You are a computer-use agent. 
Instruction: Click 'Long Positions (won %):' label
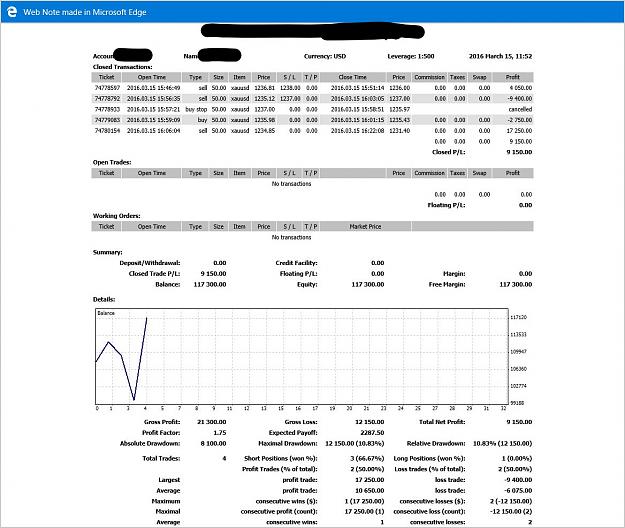pos(429,459)
